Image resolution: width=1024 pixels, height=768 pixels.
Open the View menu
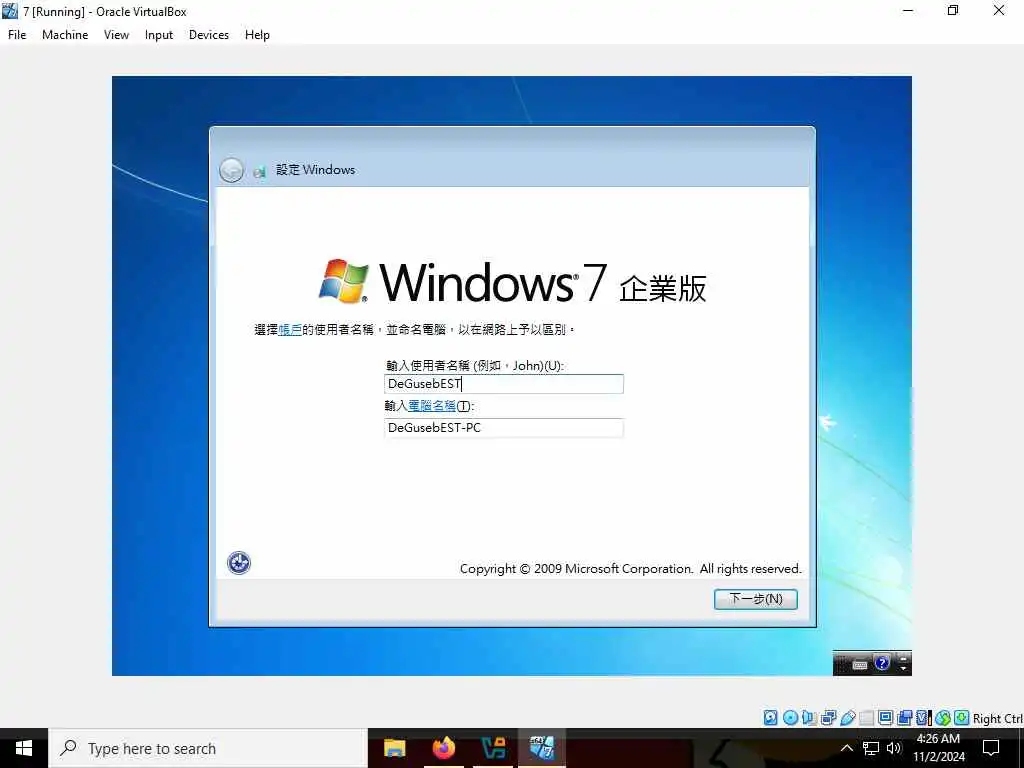pyautogui.click(x=116, y=35)
